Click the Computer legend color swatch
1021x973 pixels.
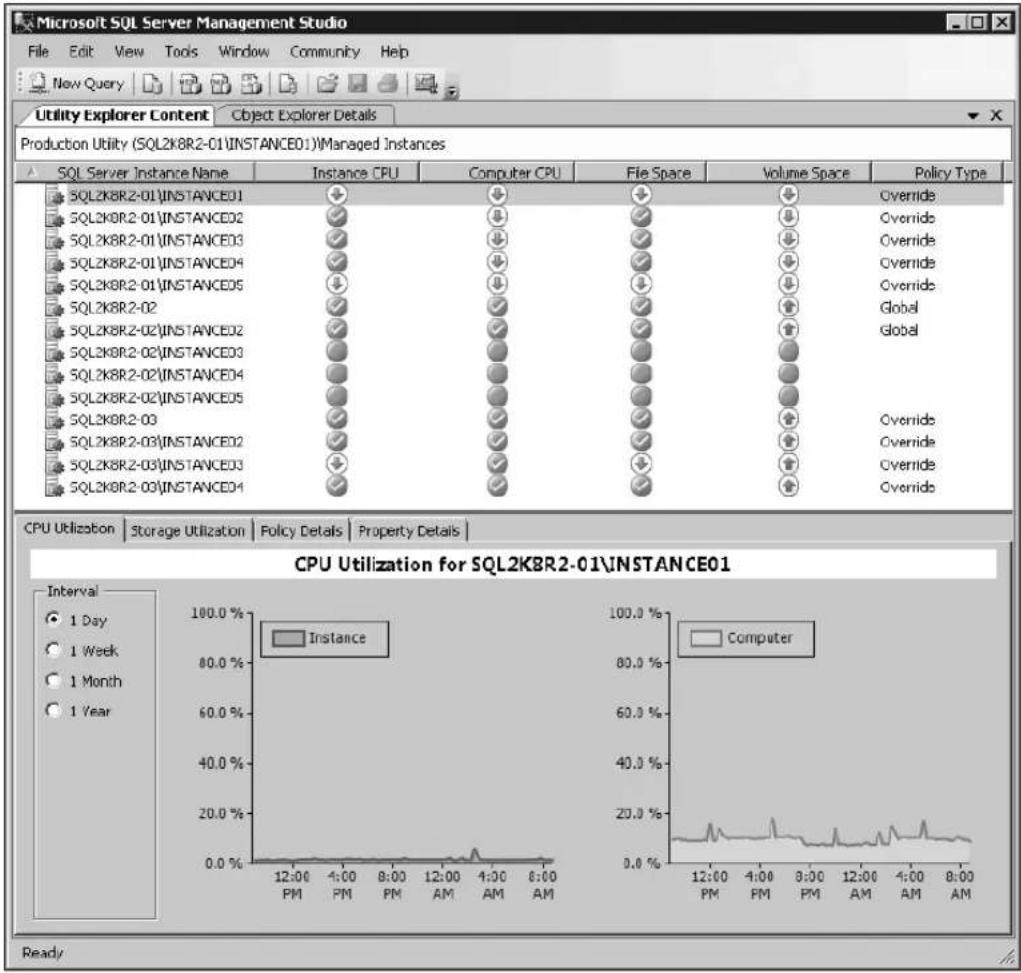[706, 638]
